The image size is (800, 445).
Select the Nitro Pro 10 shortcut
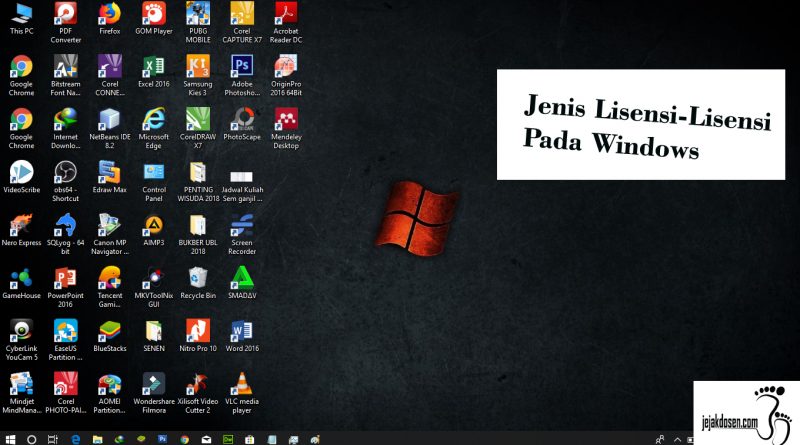198,336
